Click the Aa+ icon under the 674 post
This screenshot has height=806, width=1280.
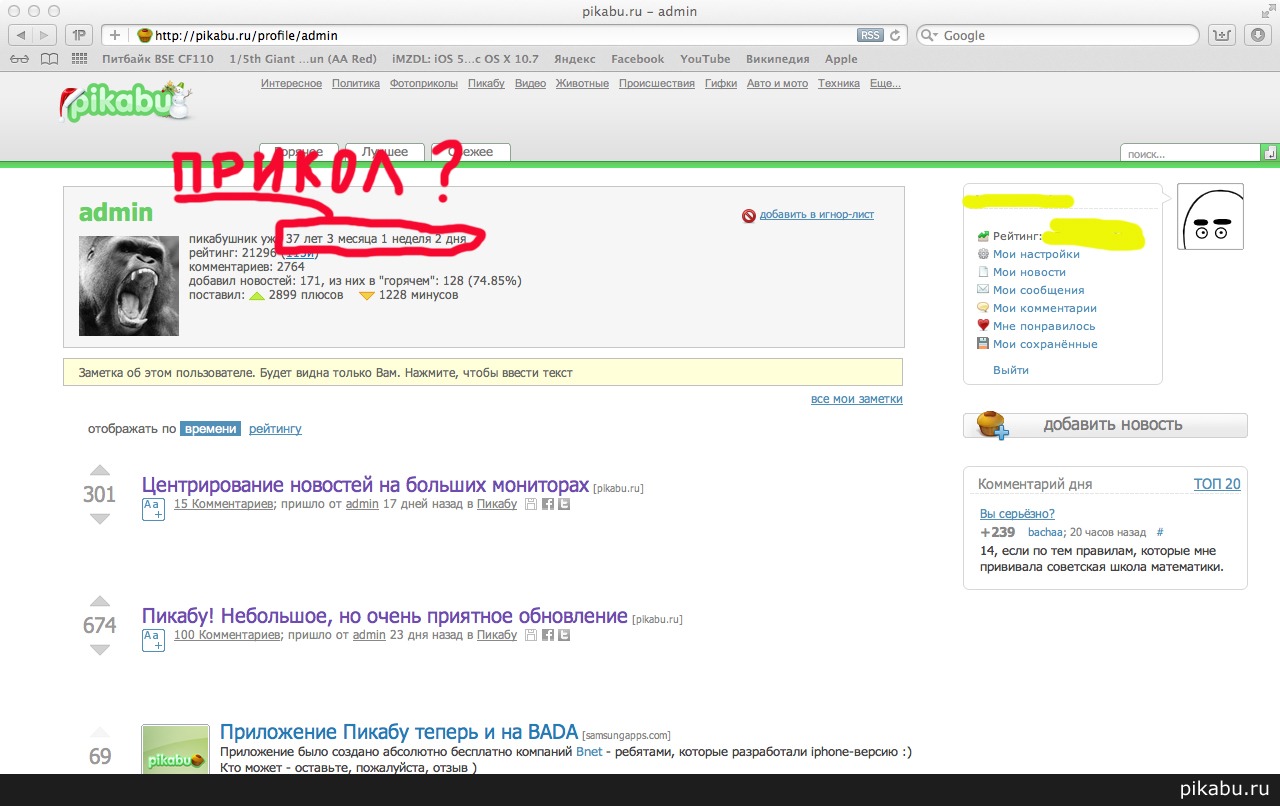(152, 640)
